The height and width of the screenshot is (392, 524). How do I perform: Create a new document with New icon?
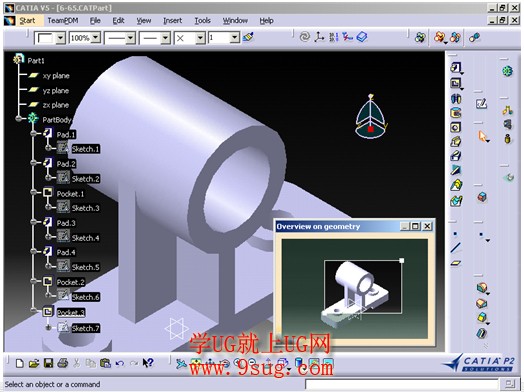20,363
